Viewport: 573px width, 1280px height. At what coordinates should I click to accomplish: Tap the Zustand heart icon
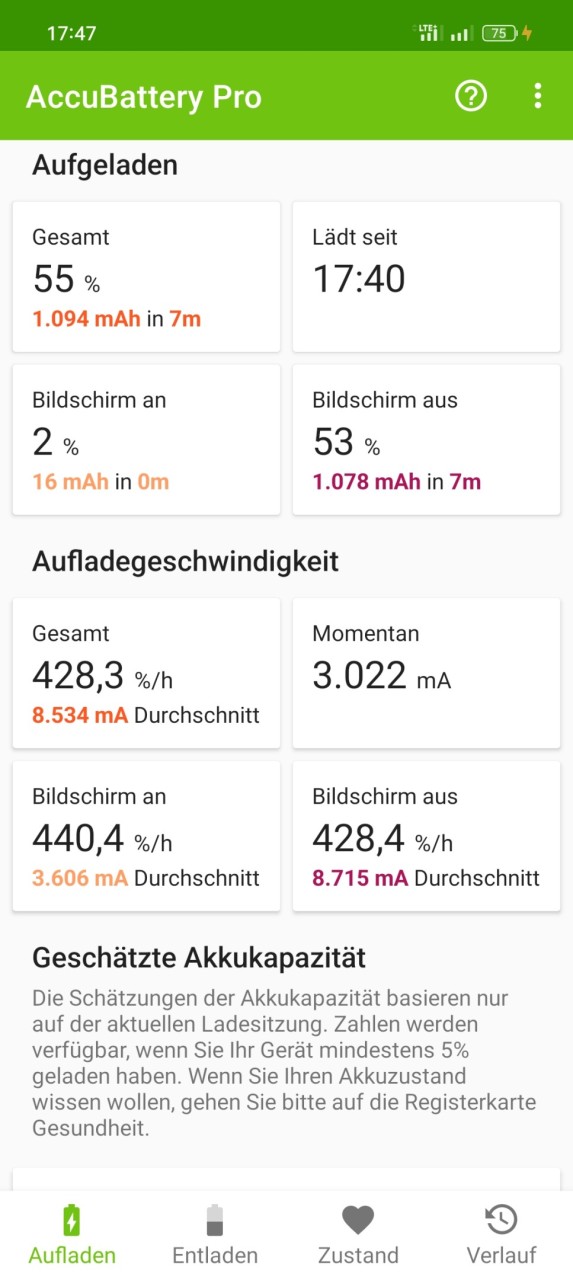click(358, 1220)
